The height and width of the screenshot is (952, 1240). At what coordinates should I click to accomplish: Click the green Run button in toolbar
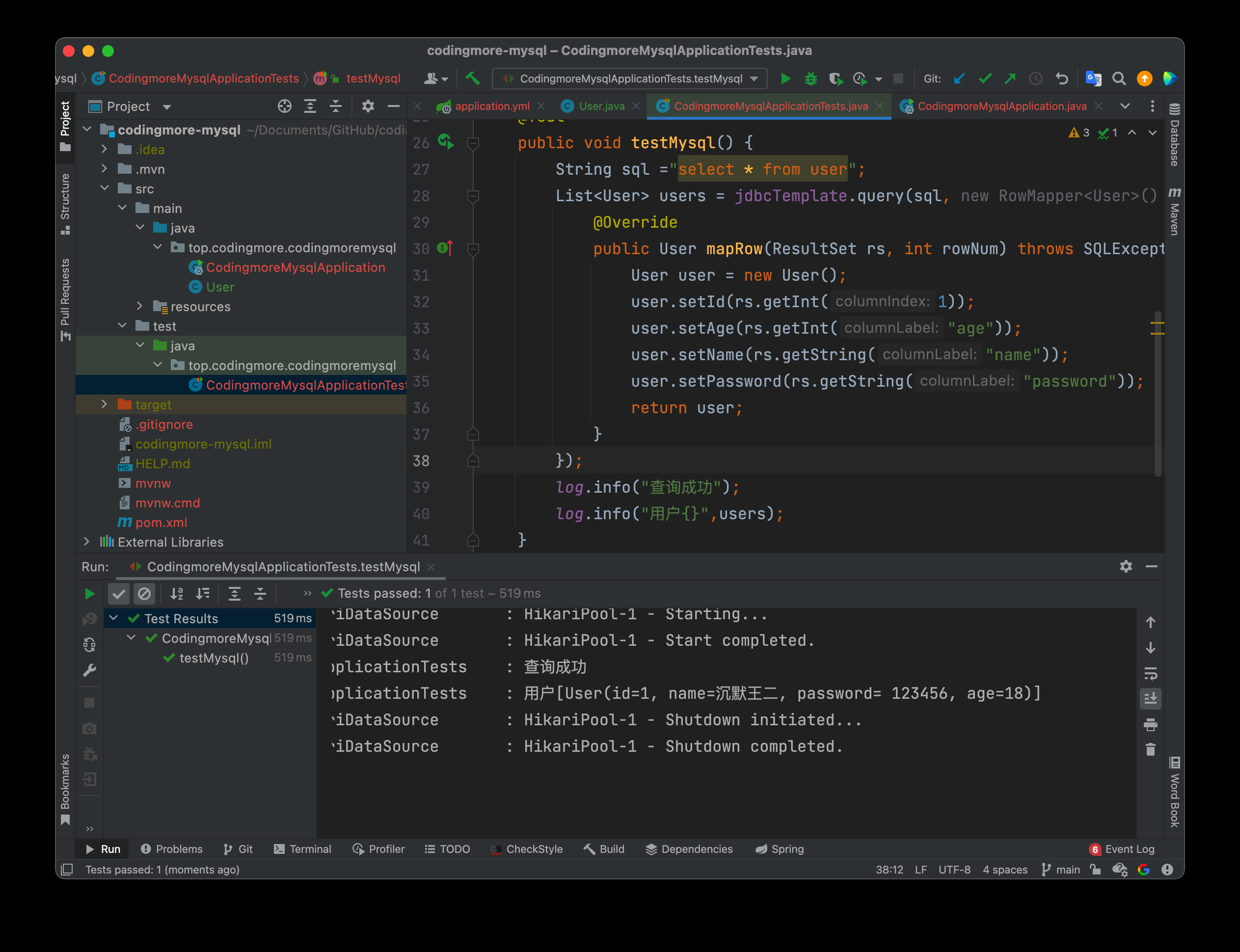pos(785,79)
